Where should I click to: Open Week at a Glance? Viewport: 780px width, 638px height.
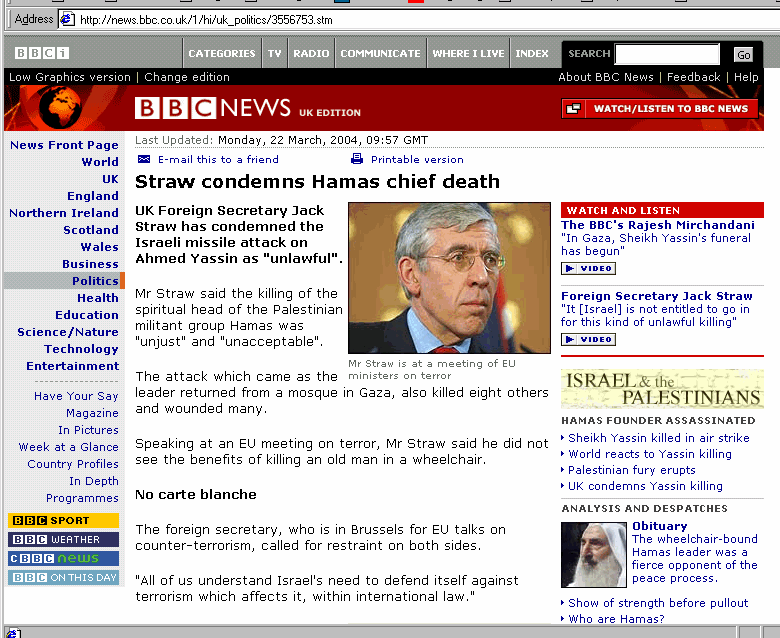click(69, 447)
